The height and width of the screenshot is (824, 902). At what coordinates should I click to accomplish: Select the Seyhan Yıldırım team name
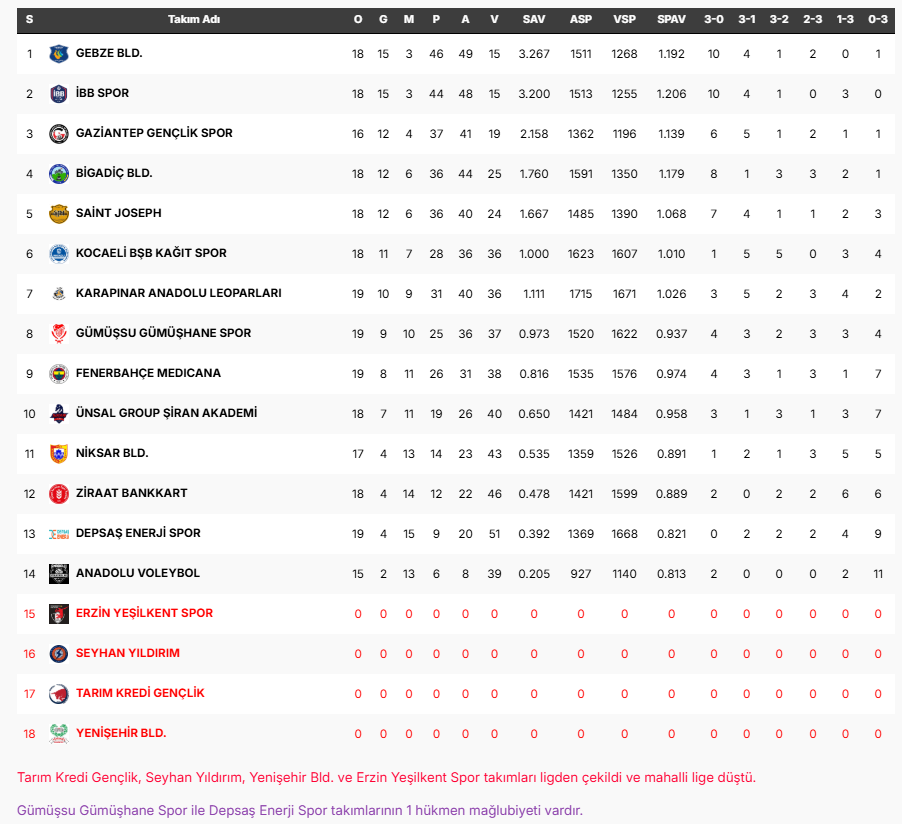[x=127, y=653]
